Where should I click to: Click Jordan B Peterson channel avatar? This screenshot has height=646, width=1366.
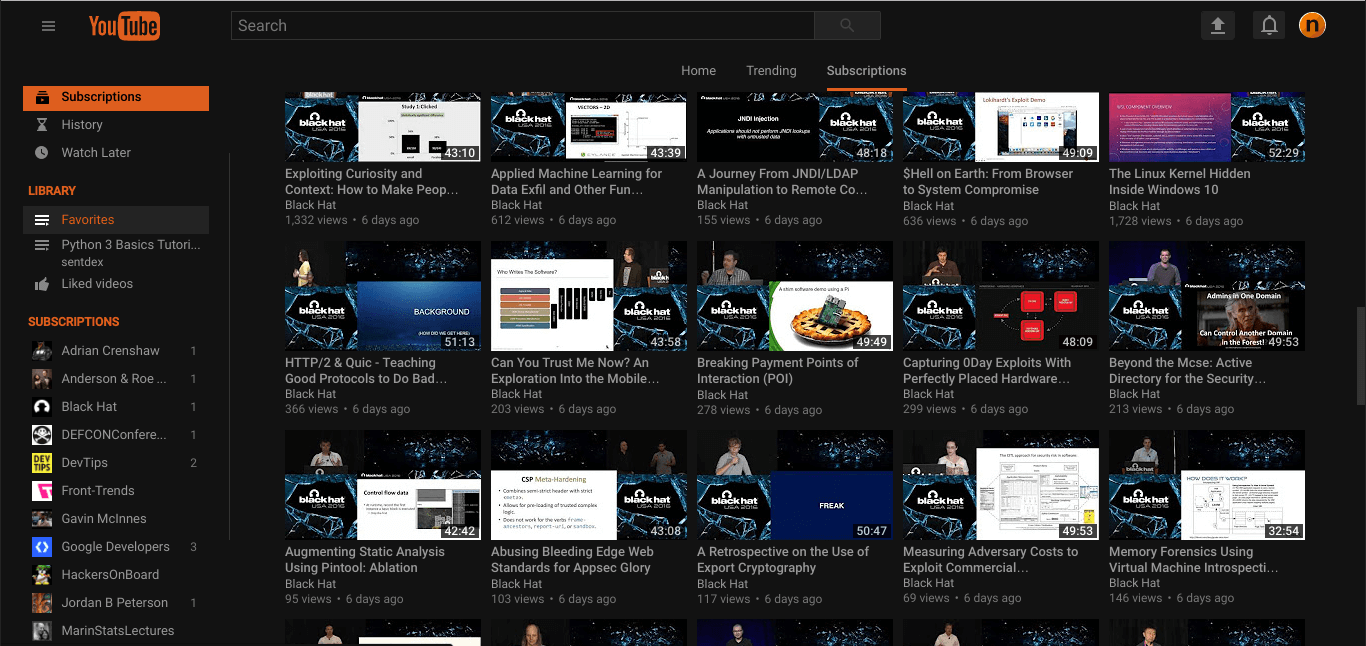[42, 603]
